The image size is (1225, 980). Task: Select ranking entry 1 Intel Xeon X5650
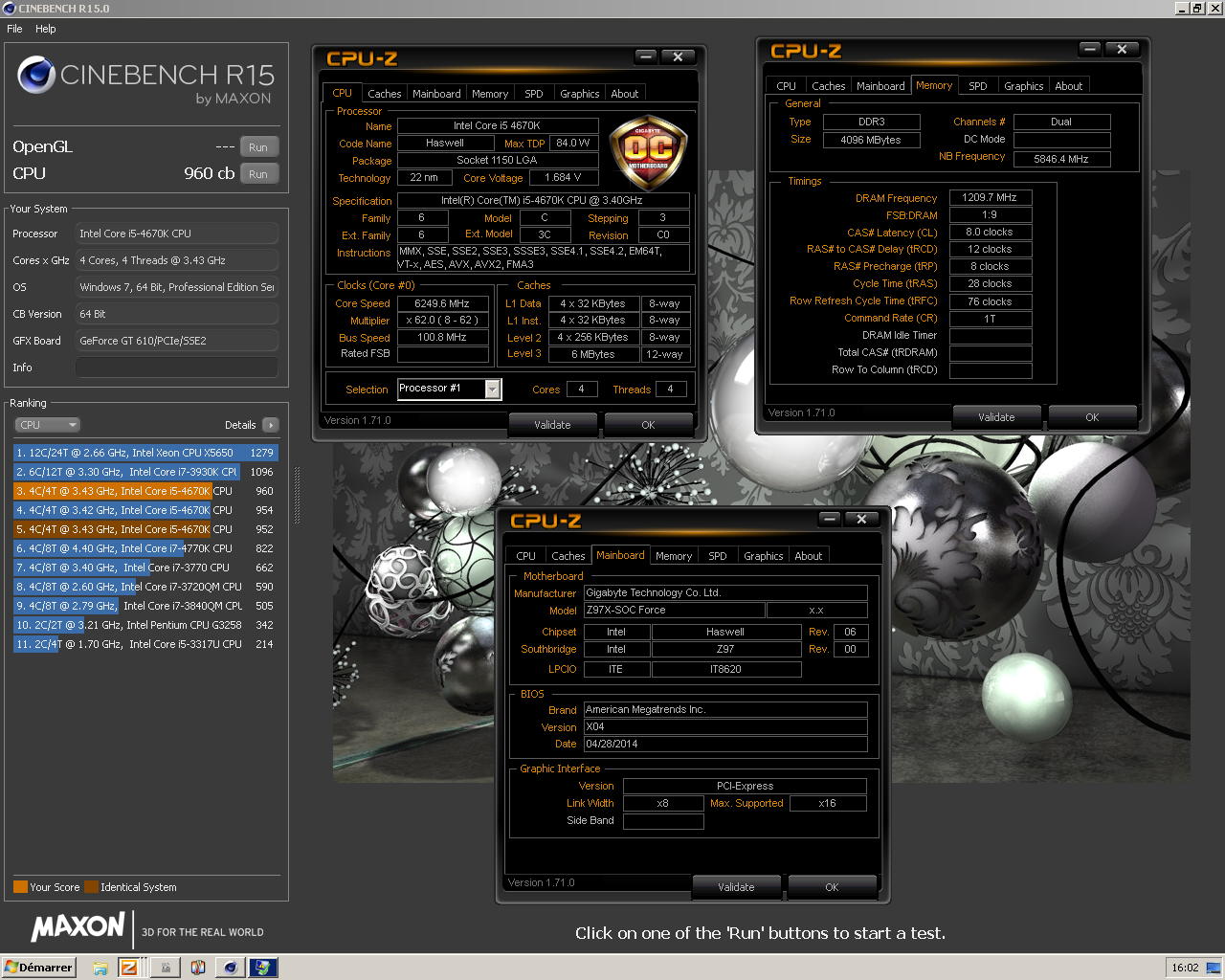pyautogui.click(x=145, y=453)
